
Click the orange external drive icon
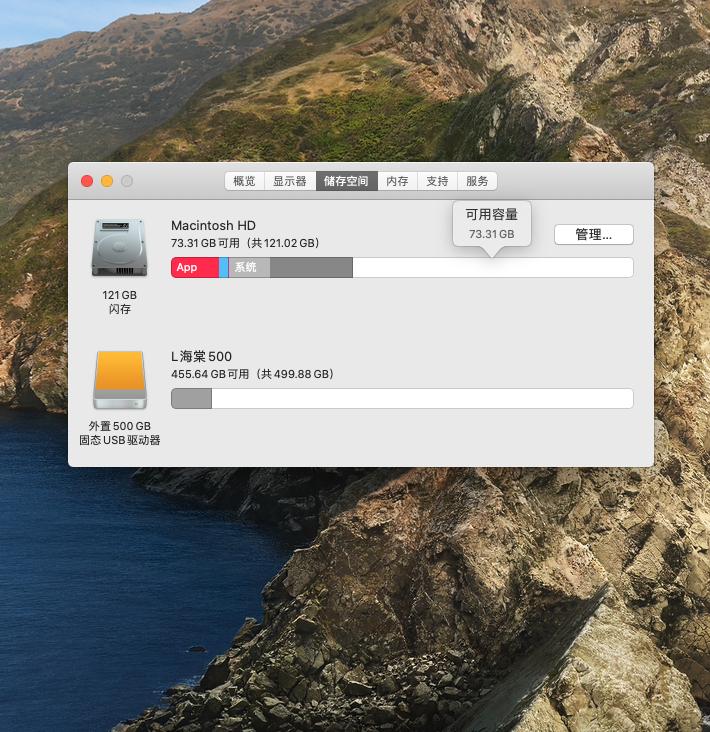pyautogui.click(x=120, y=380)
